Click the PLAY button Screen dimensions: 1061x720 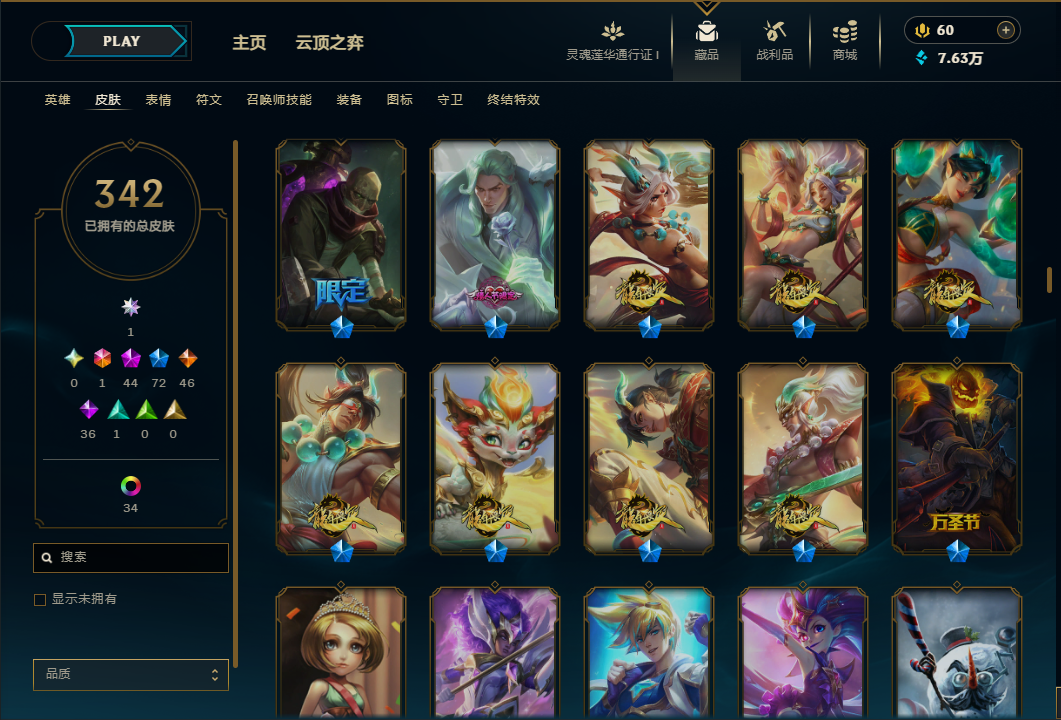[121, 41]
